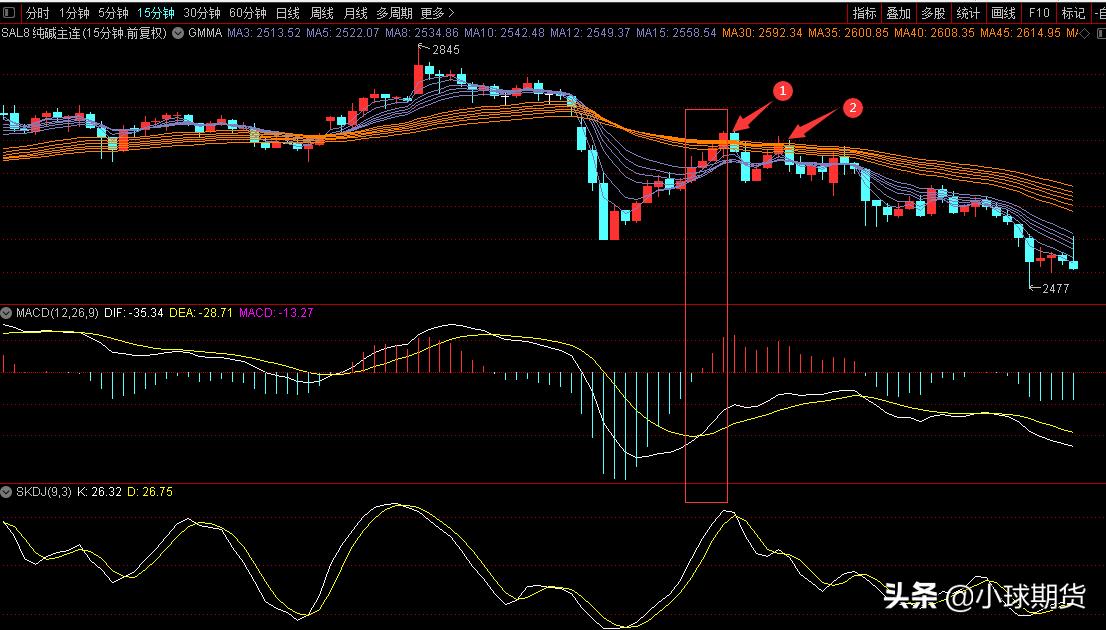
Task: Switch to 60分钟 chart period
Action: [x=248, y=13]
